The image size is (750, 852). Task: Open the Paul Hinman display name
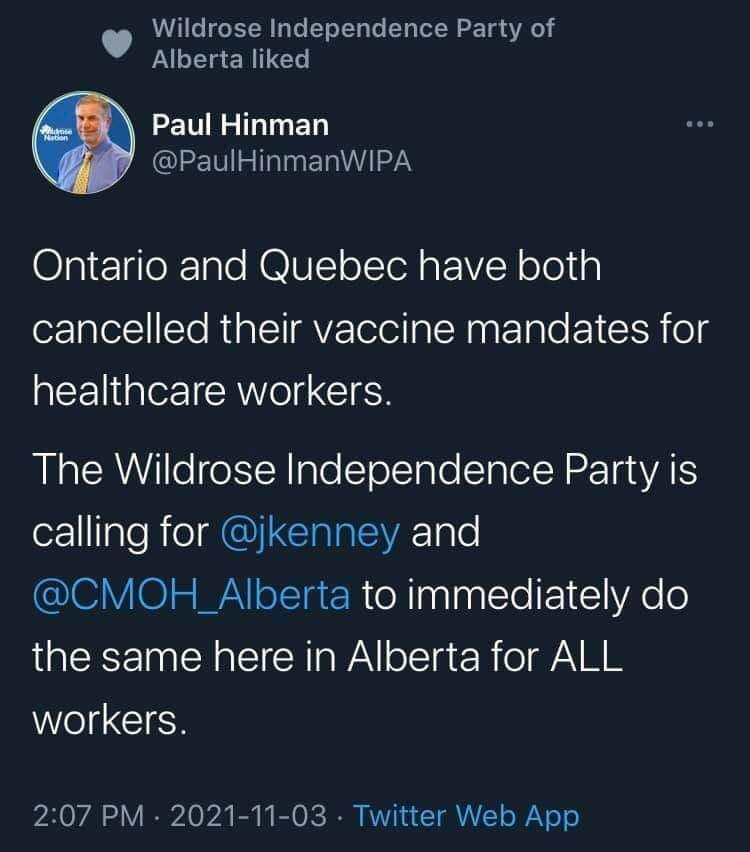point(240,125)
